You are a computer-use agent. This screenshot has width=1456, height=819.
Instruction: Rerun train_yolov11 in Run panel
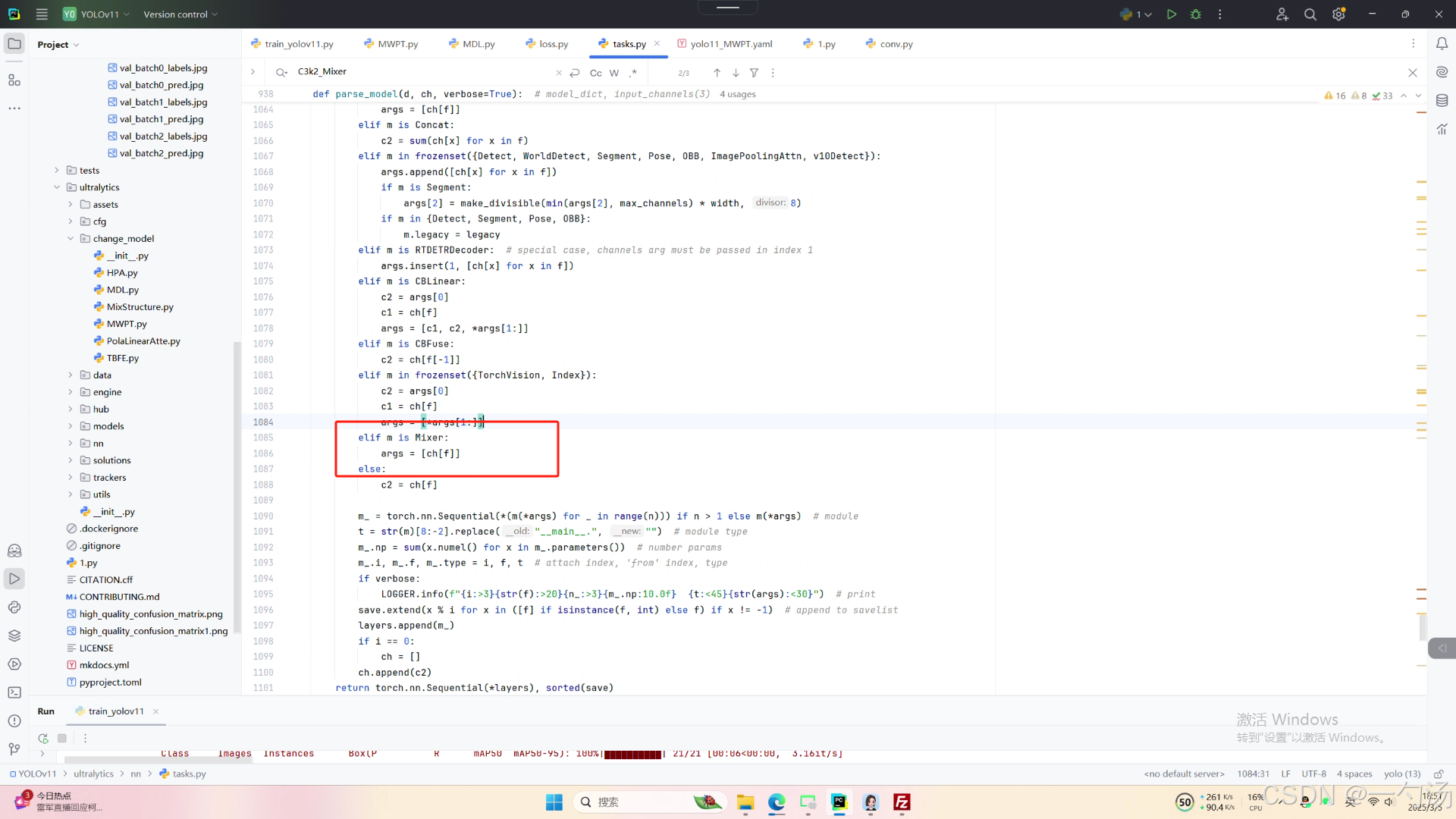coord(43,738)
